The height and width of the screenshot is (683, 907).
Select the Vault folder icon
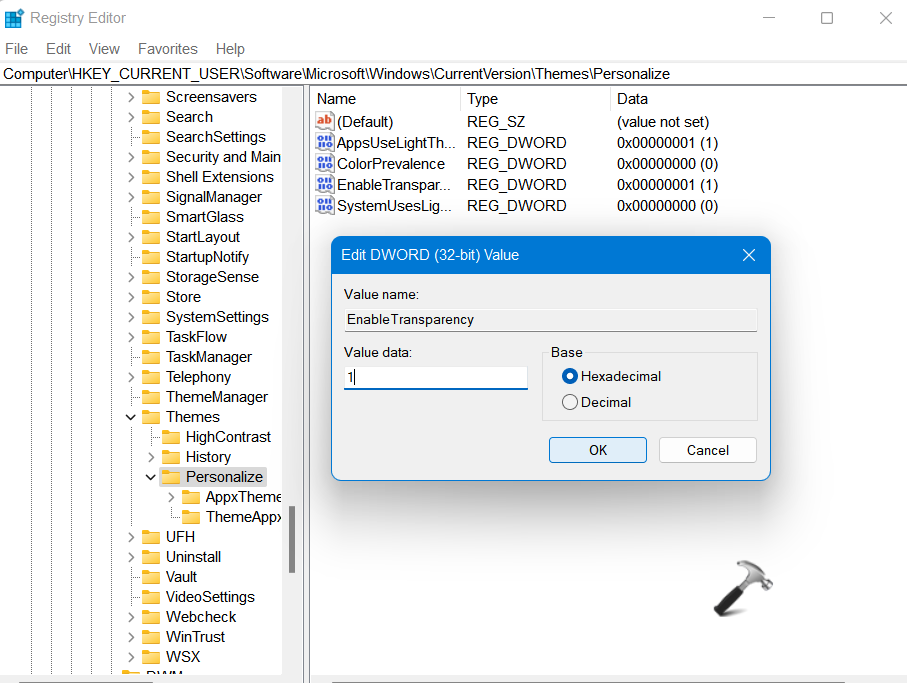point(151,577)
